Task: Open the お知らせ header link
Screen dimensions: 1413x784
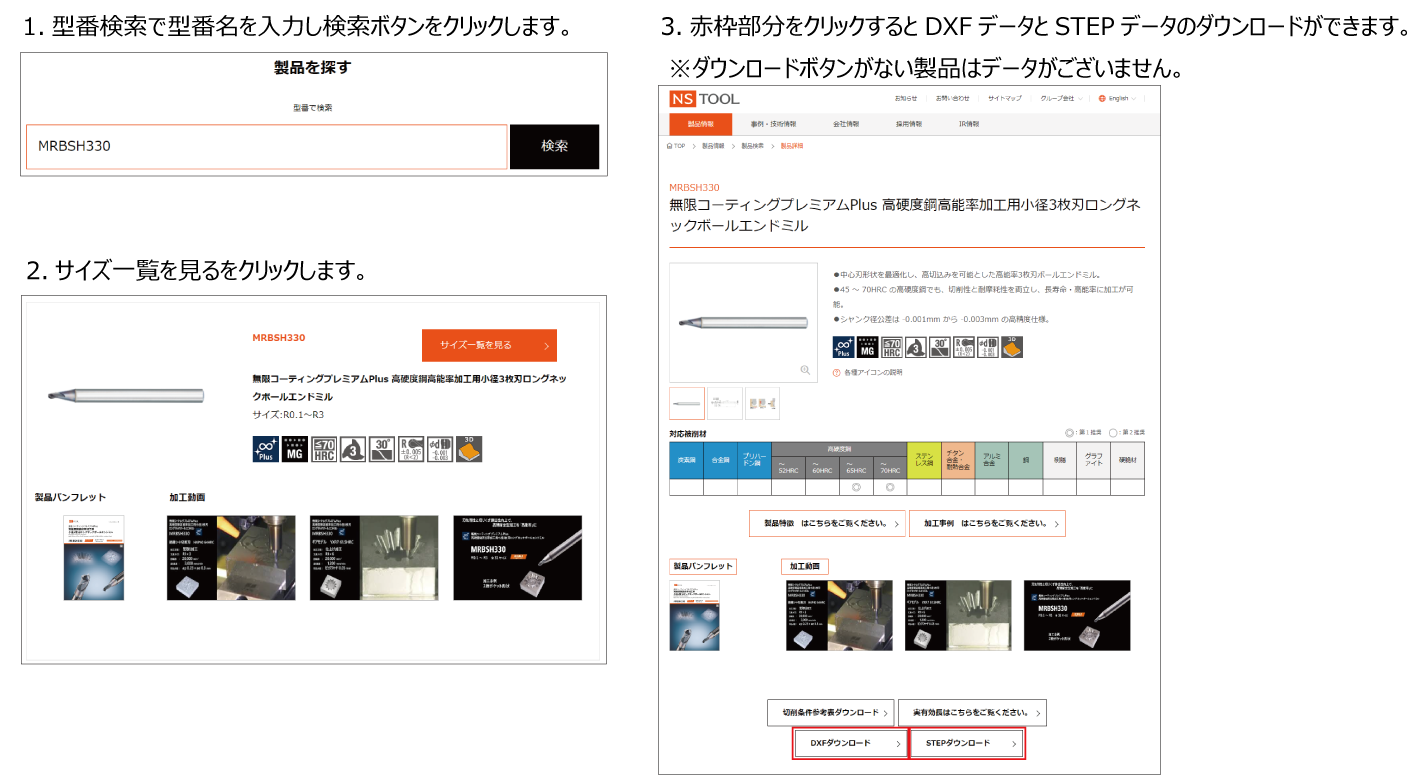Action: 906,98
